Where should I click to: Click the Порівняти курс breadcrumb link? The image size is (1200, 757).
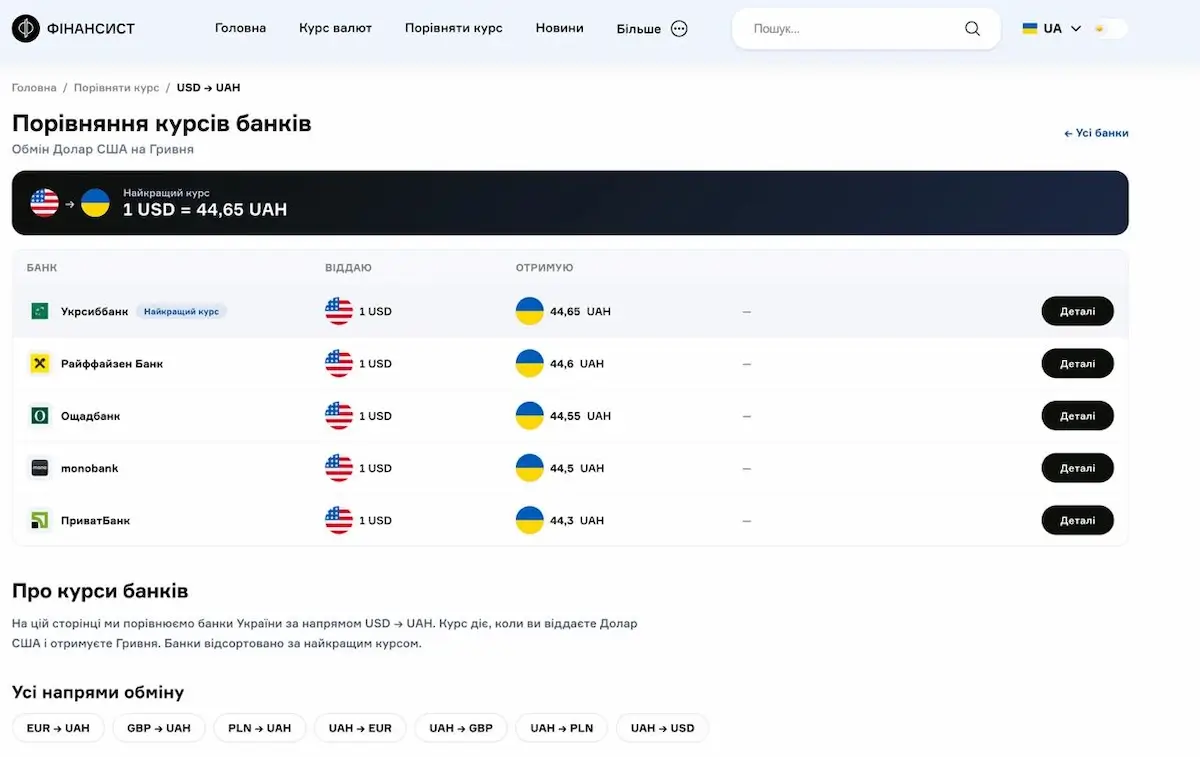tap(116, 88)
